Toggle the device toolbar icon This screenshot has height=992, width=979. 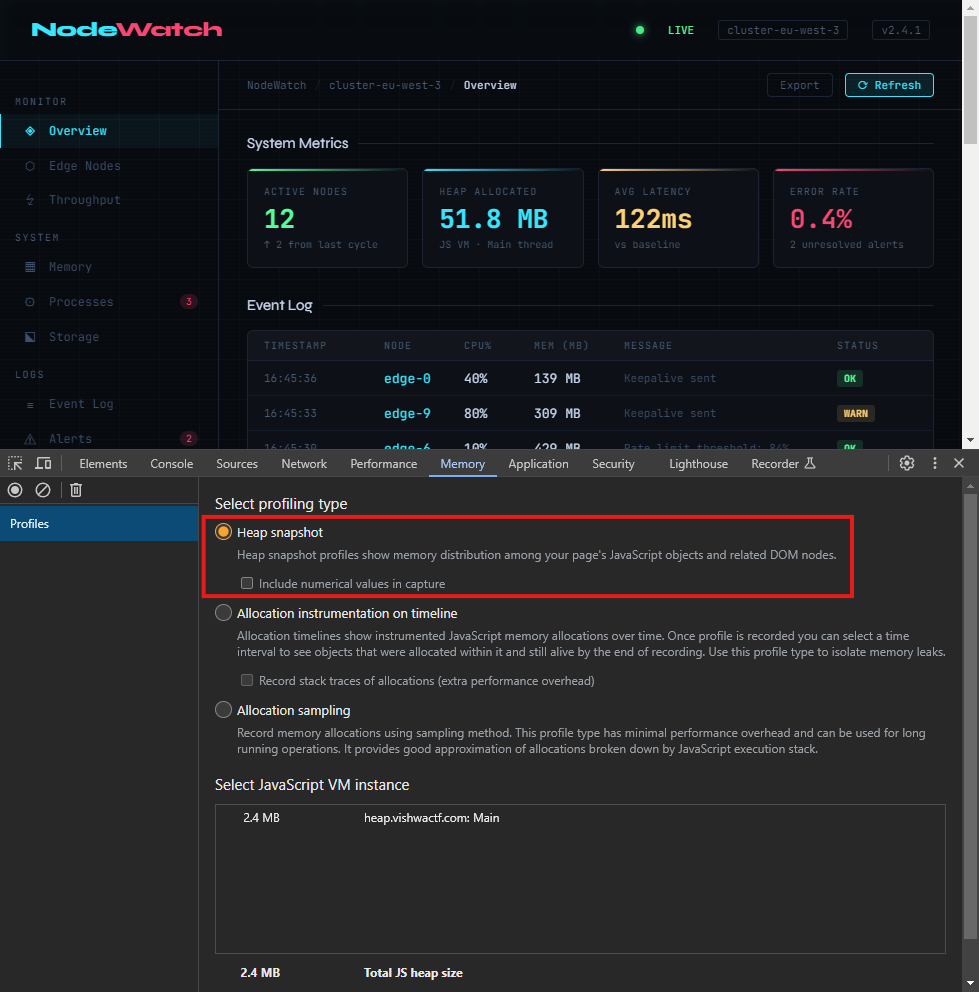[43, 464]
